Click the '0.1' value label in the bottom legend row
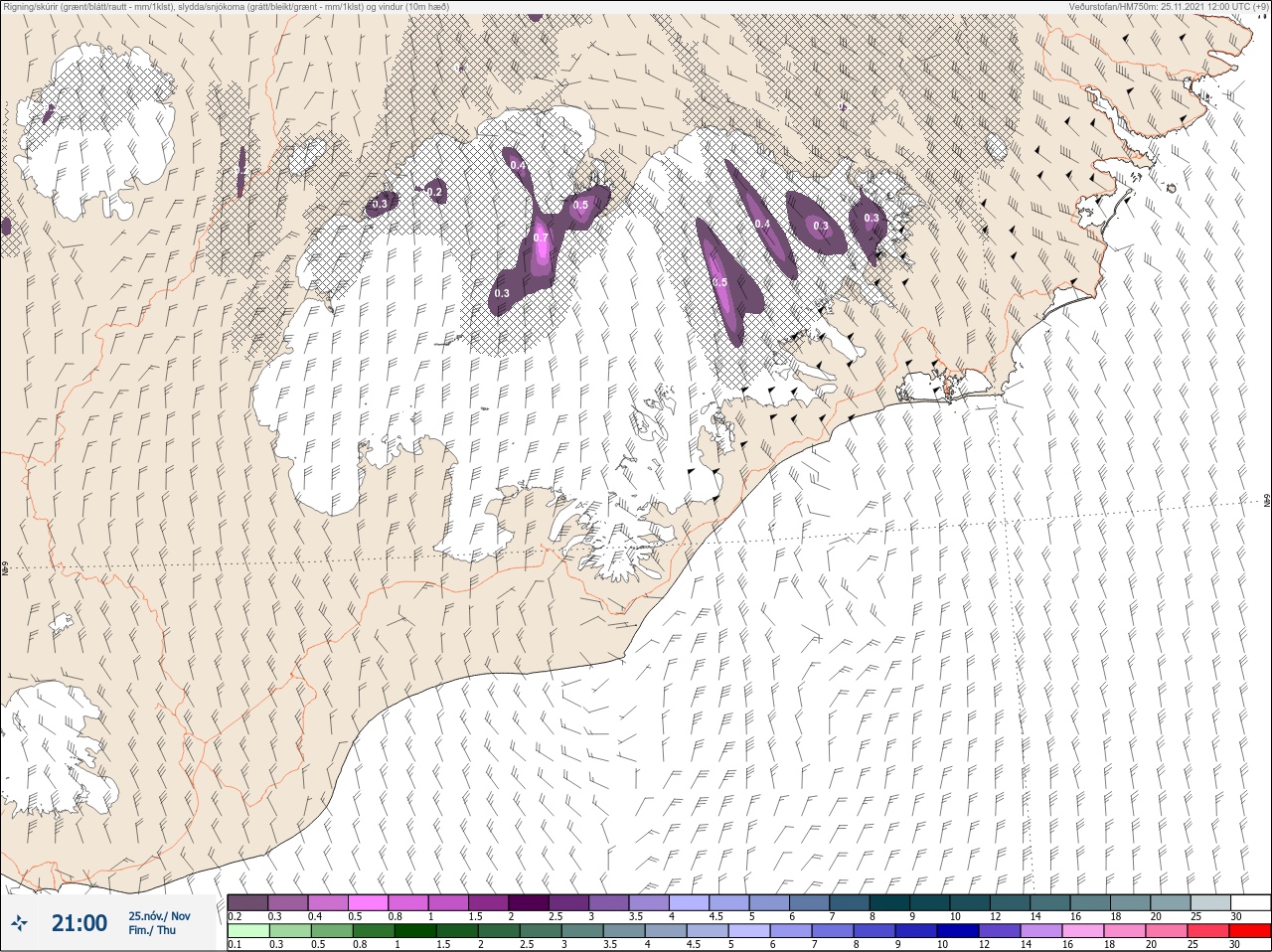Image resolution: width=1272 pixels, height=952 pixels. (235, 944)
